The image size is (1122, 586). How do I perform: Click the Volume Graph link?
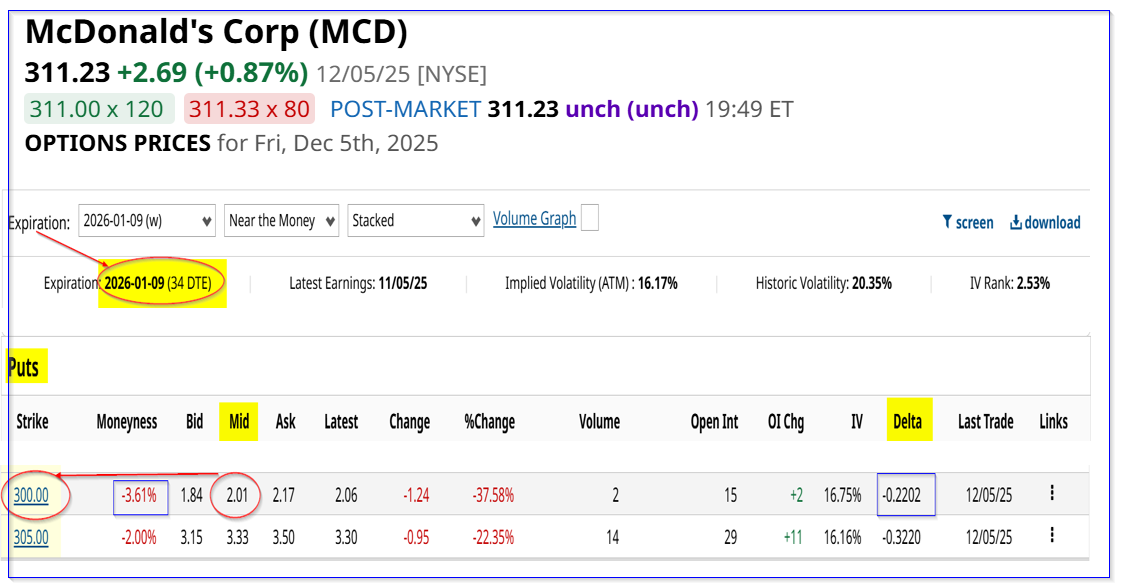tap(534, 218)
